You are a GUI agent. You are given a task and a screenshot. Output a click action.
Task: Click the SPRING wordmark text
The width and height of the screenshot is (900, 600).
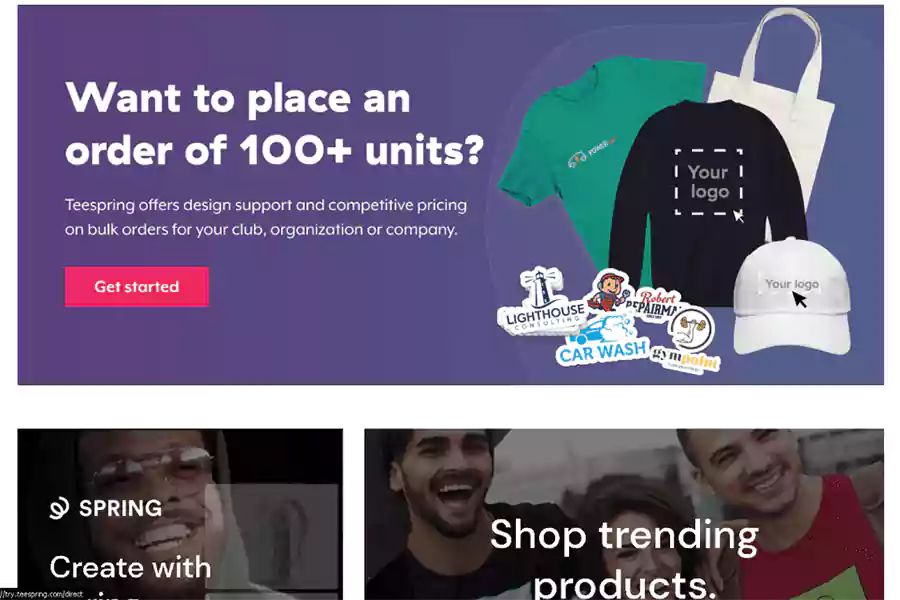click(121, 508)
